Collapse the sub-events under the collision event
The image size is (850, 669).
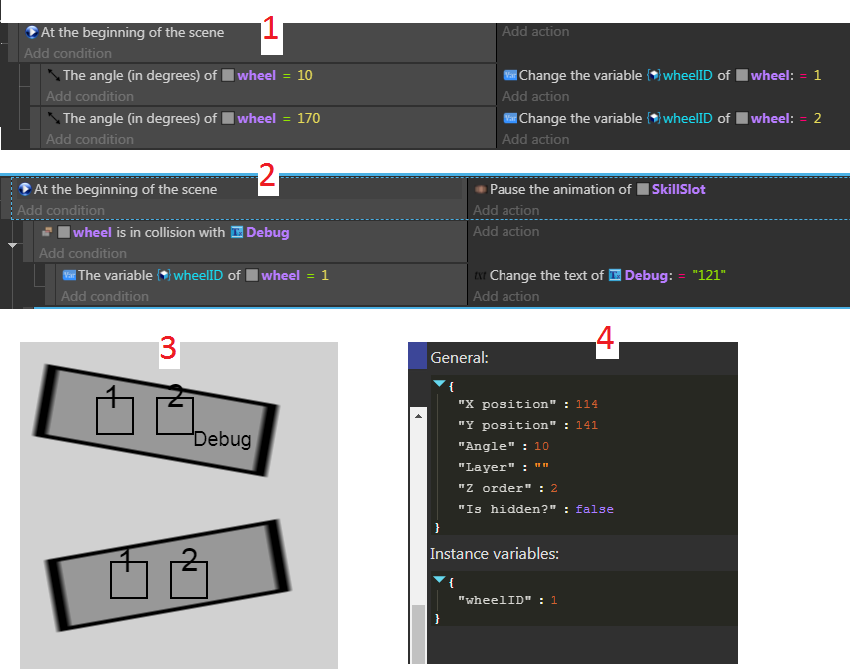point(12,246)
